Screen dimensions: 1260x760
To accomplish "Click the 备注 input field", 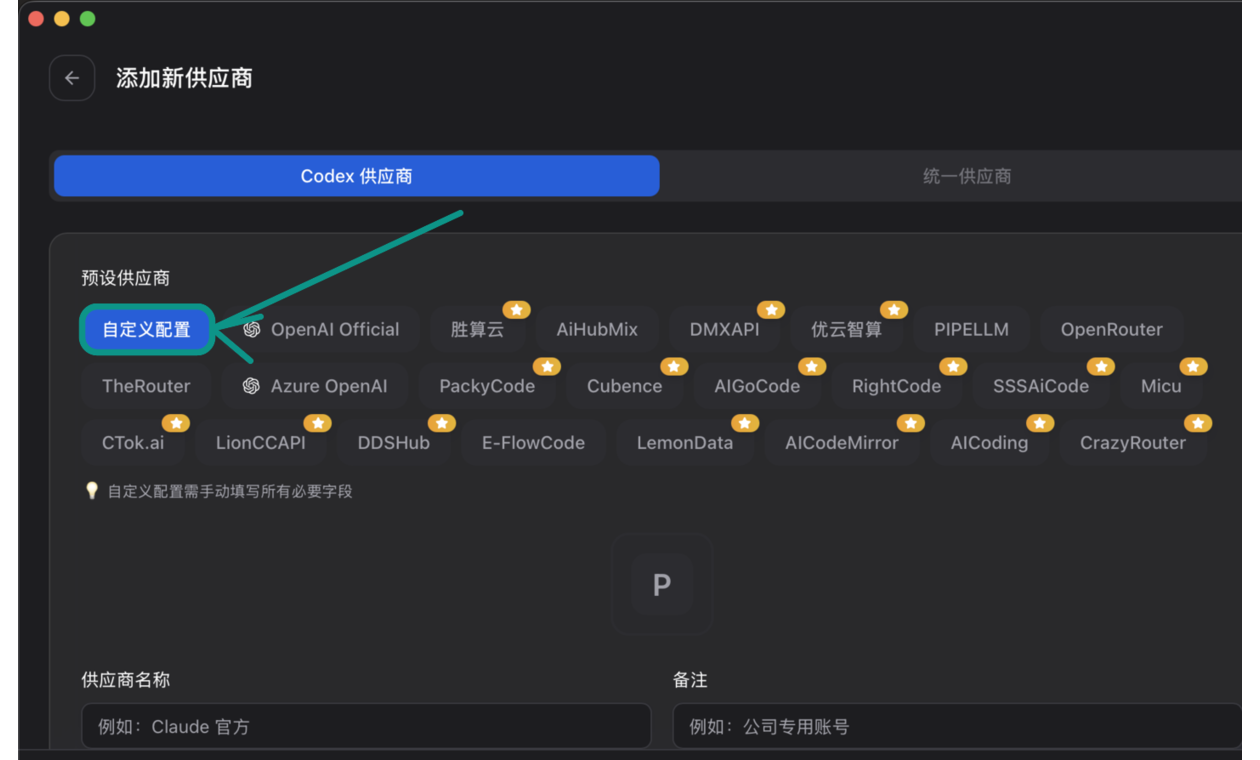I will coord(958,727).
